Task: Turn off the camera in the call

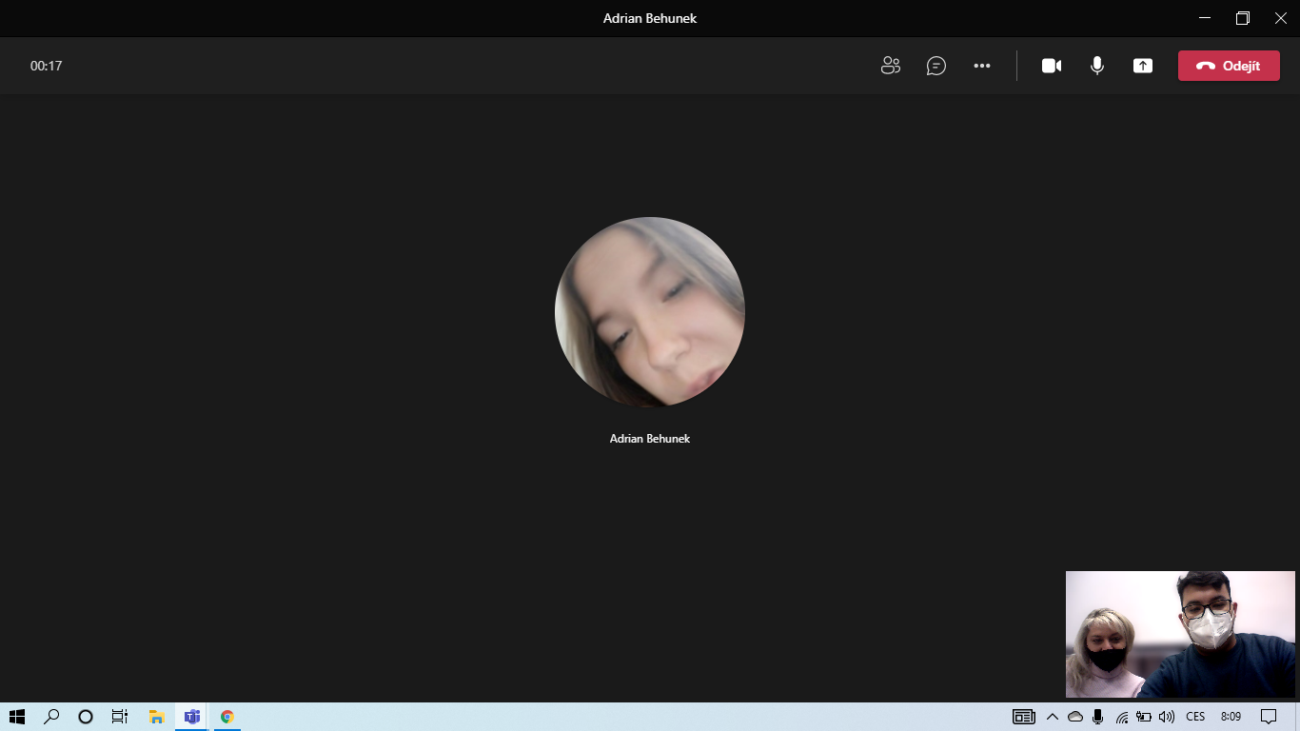Action: tap(1051, 66)
